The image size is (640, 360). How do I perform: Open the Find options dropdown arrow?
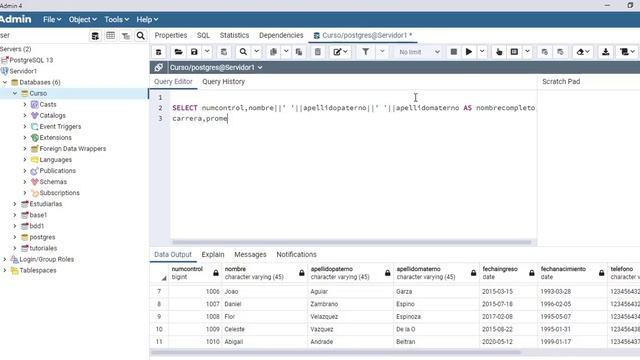coord(256,52)
